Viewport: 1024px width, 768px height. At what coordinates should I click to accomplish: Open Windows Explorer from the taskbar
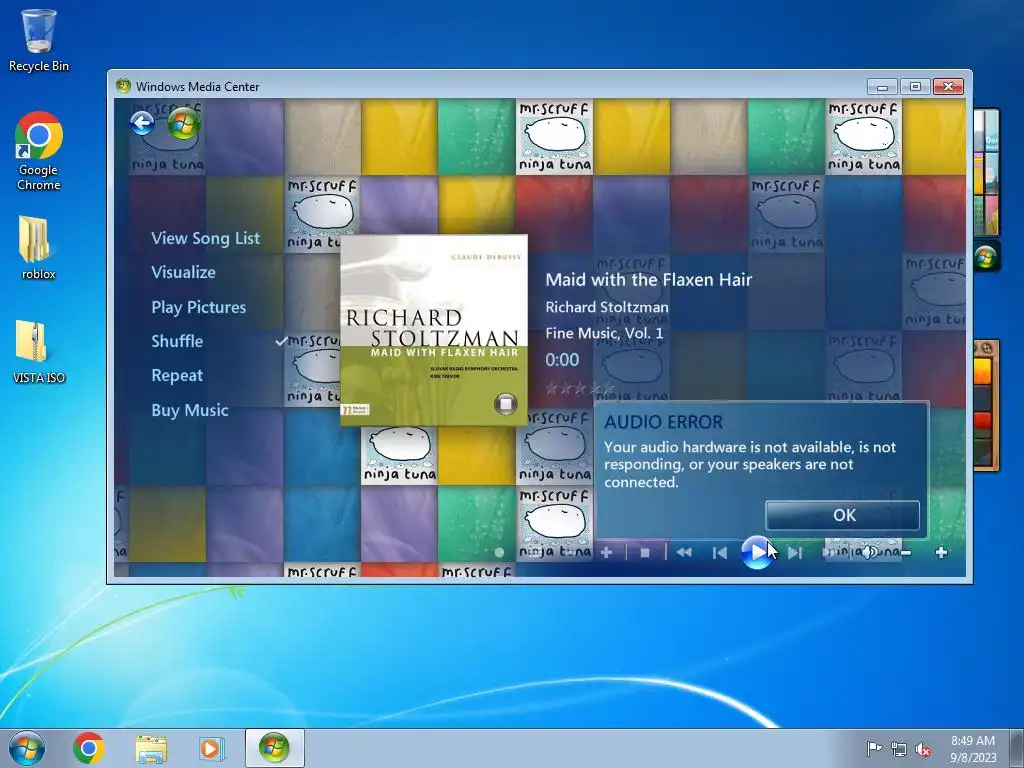pyautogui.click(x=151, y=748)
